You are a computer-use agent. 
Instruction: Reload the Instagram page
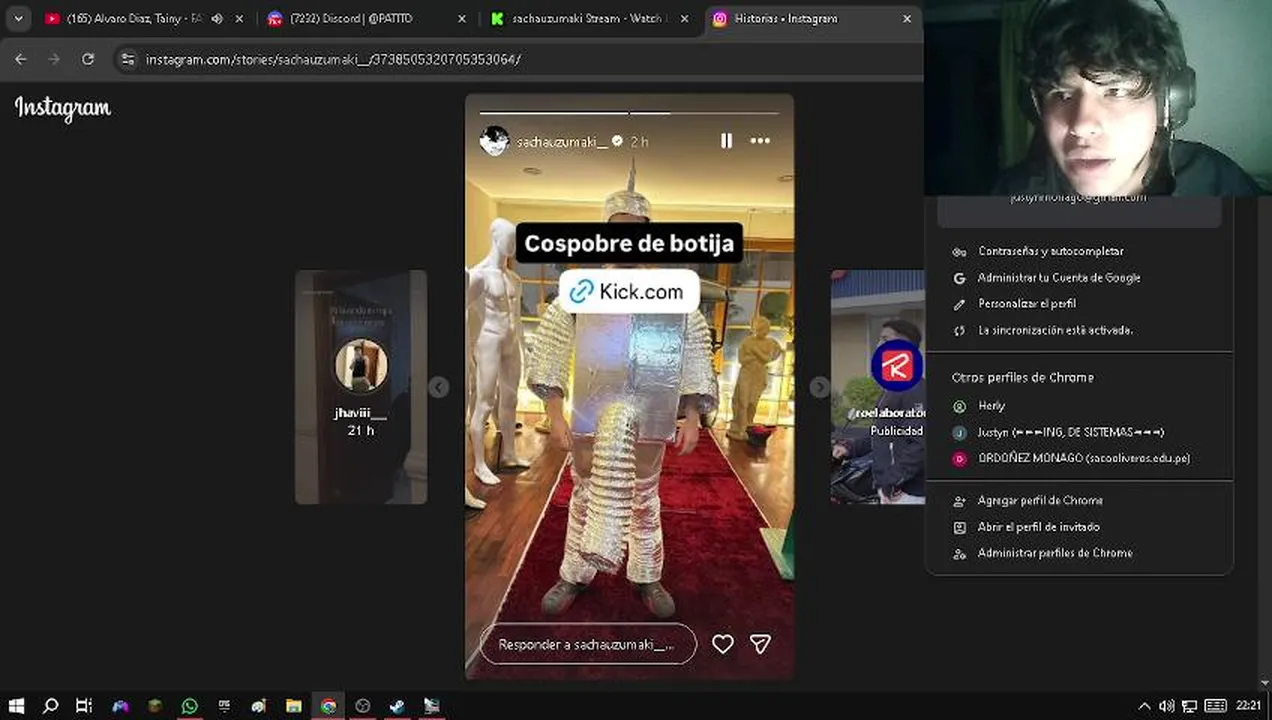coord(88,59)
